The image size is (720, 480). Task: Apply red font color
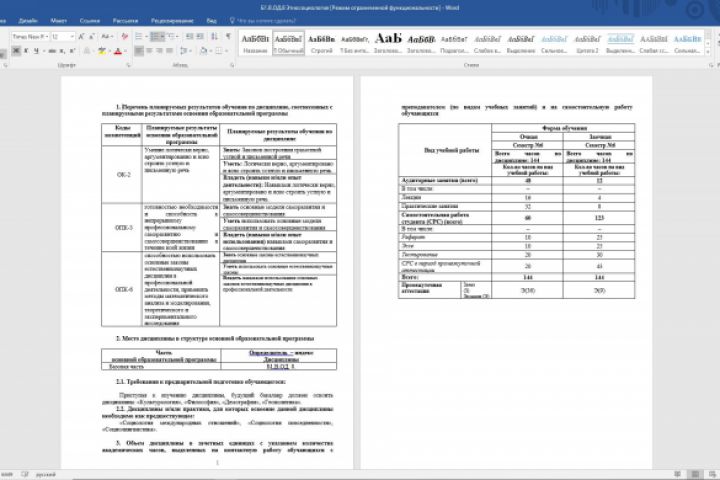(118, 51)
